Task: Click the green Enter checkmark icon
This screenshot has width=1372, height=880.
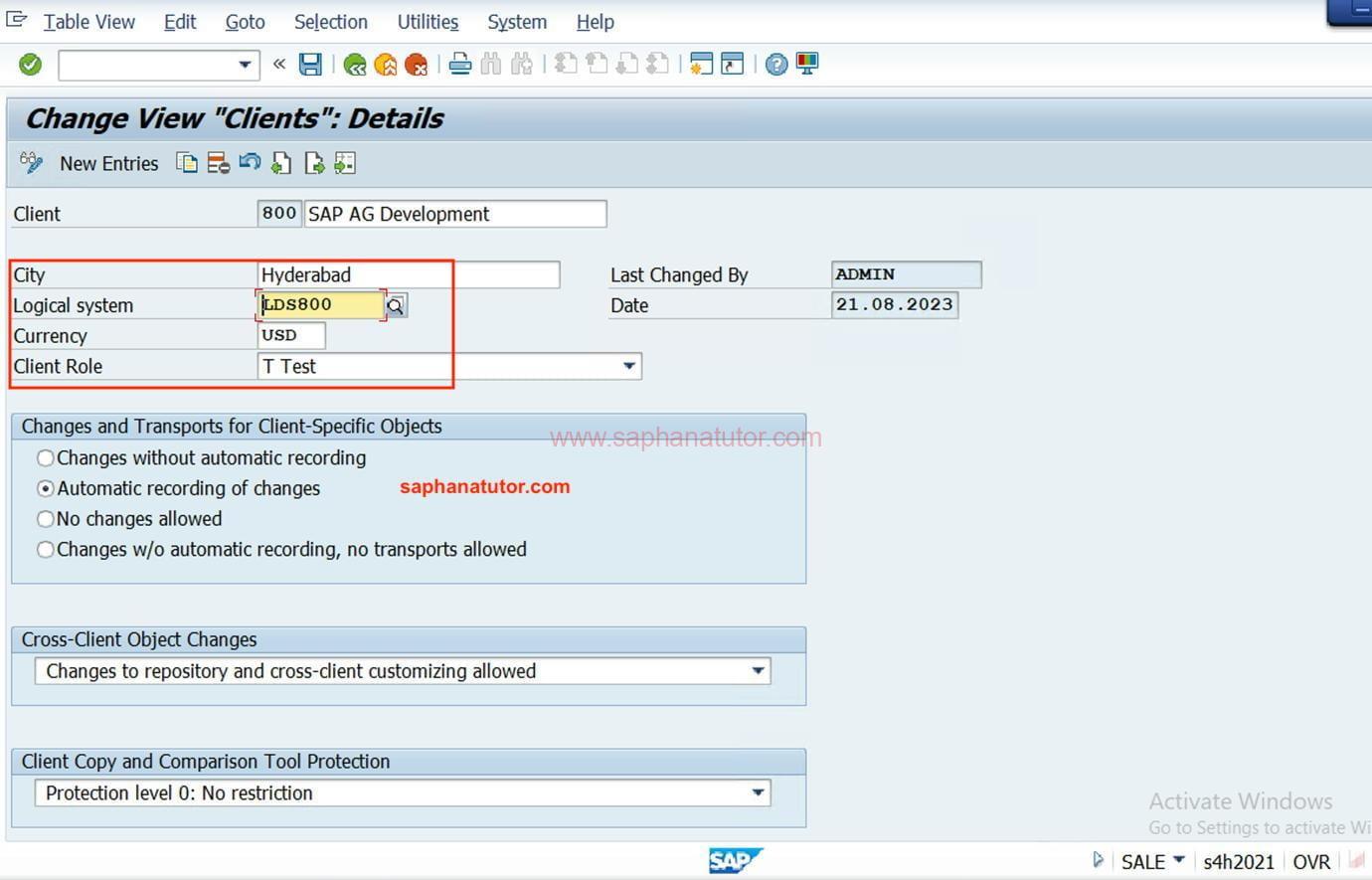Action: pos(31,65)
